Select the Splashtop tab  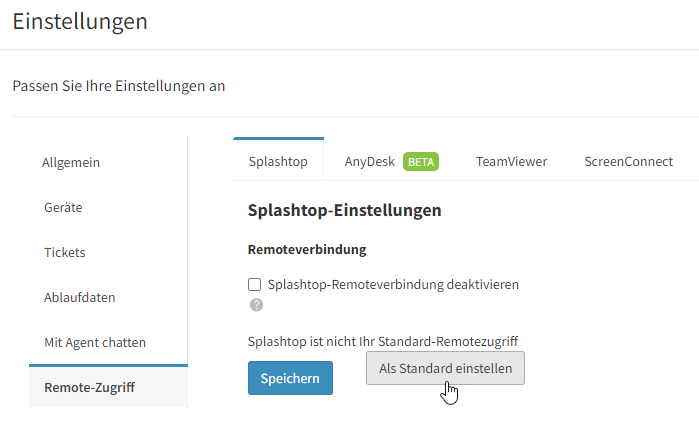tap(278, 160)
